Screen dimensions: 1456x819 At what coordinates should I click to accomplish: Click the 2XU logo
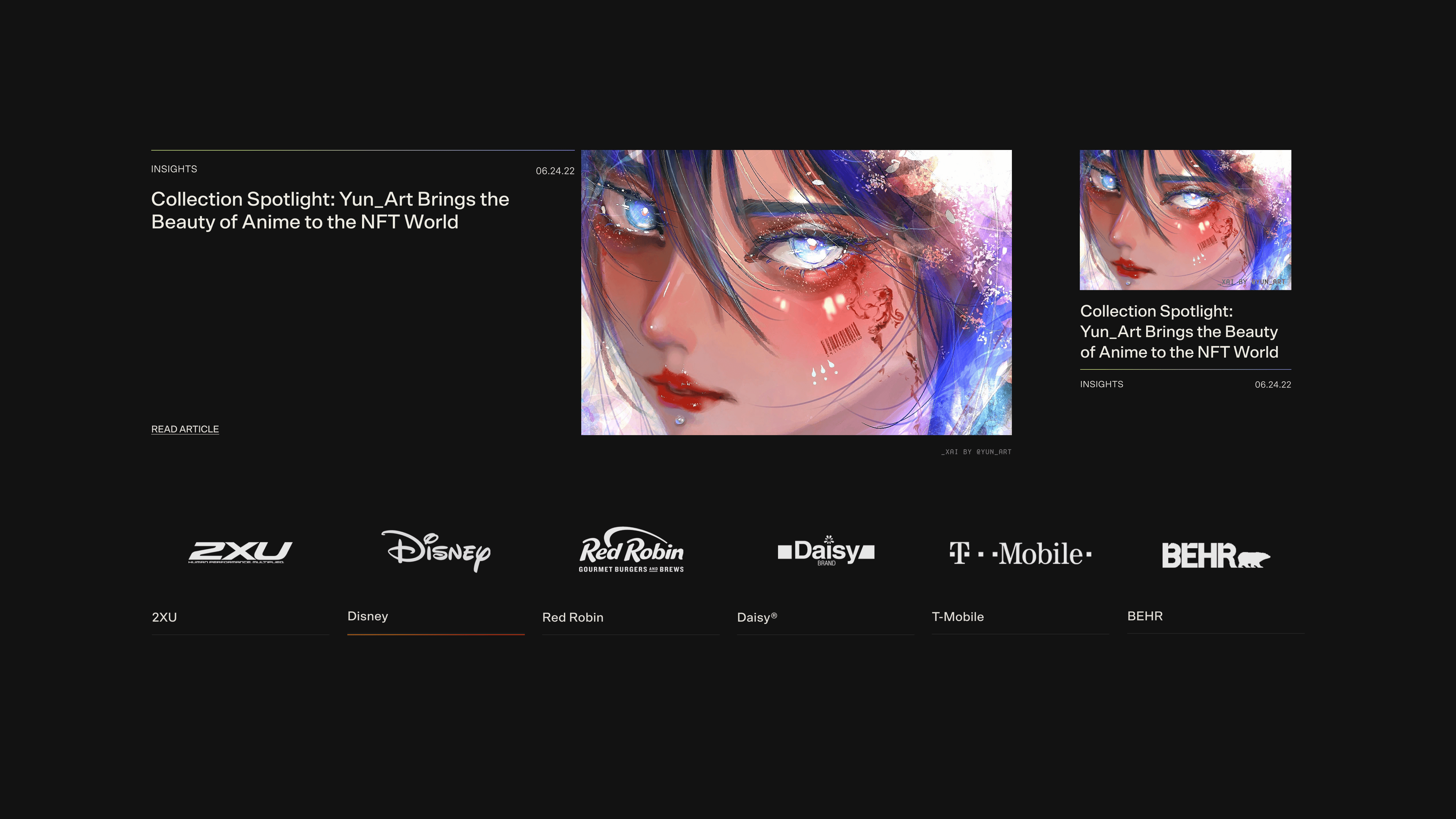coord(240,552)
